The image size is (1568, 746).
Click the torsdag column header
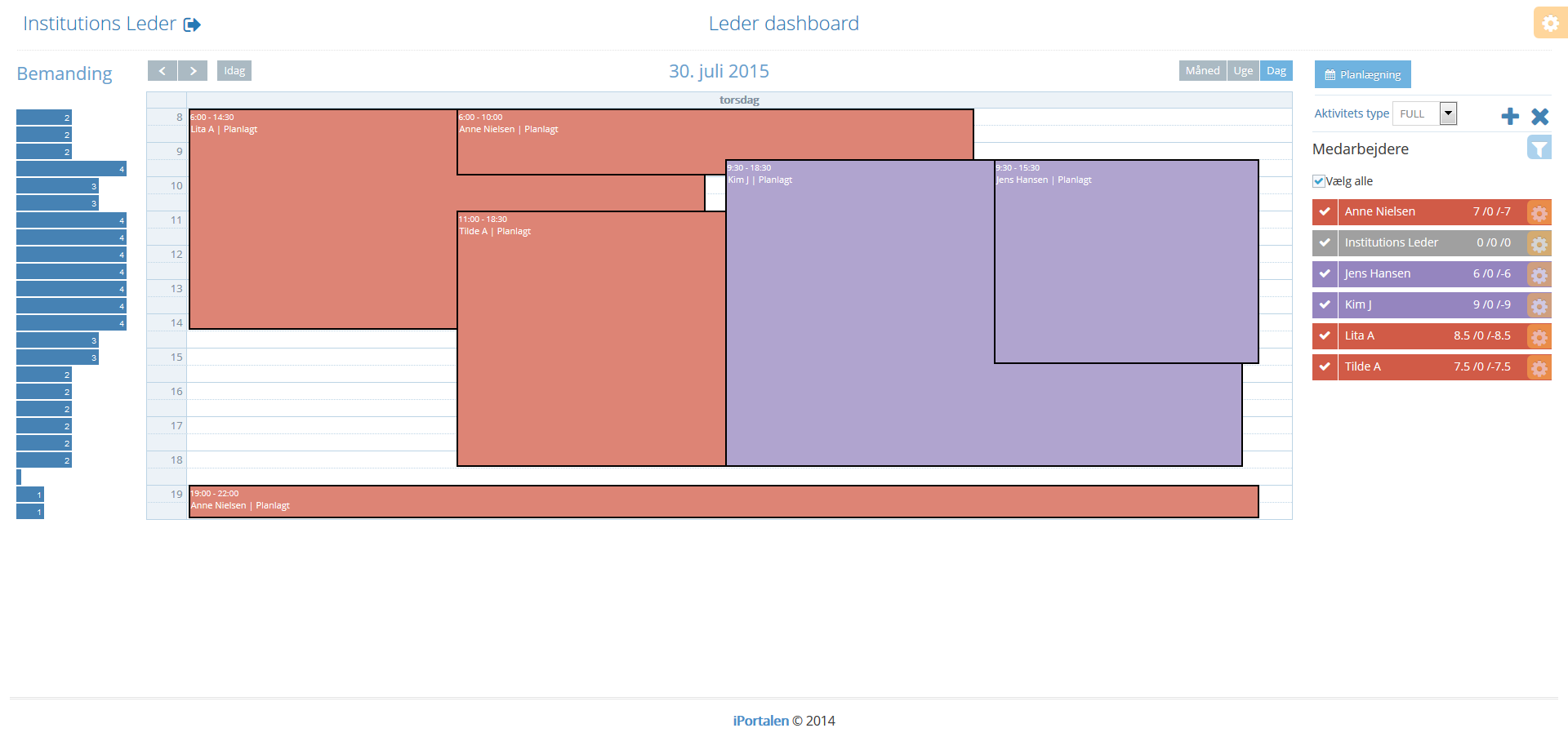(739, 100)
